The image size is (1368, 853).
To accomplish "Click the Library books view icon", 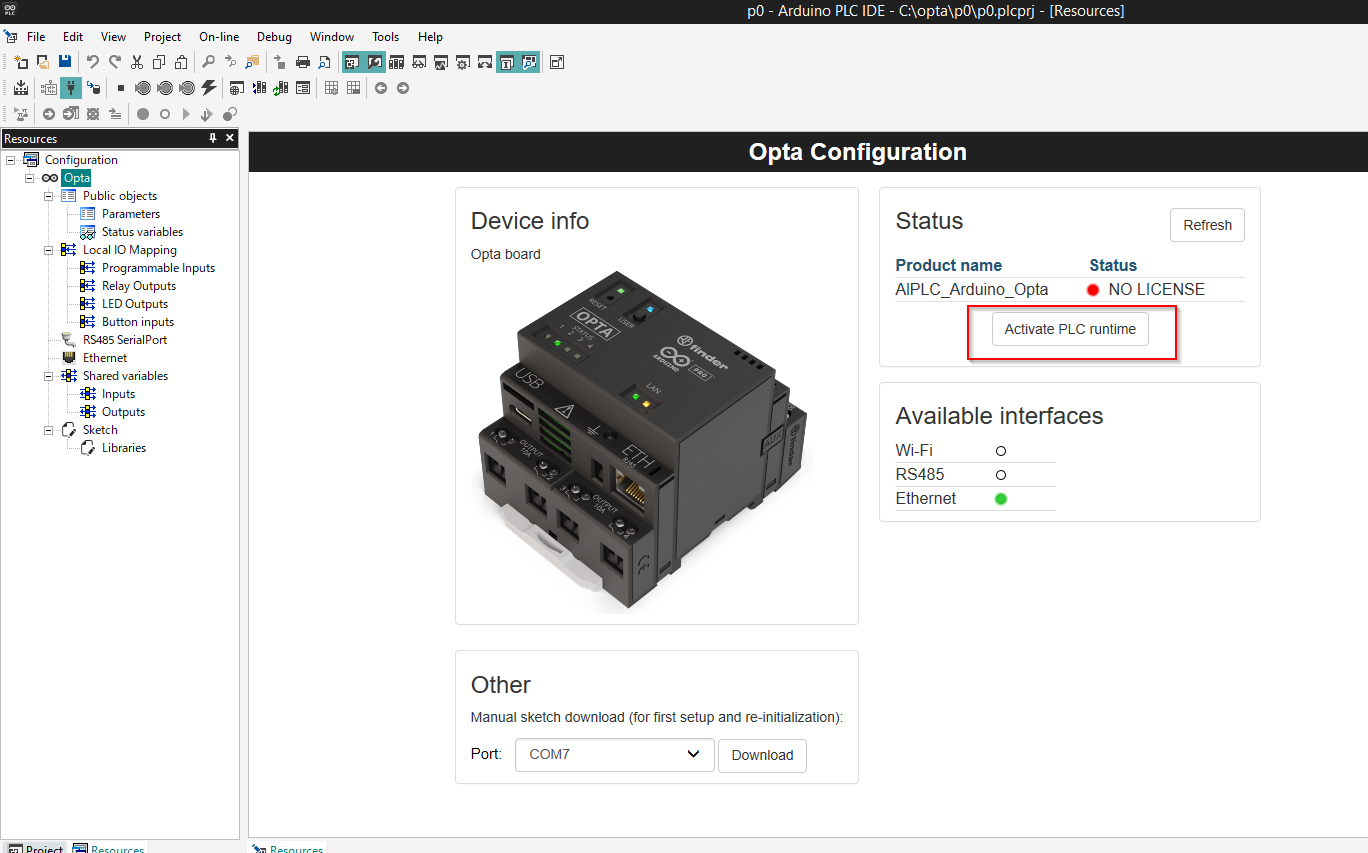I will tap(397, 62).
